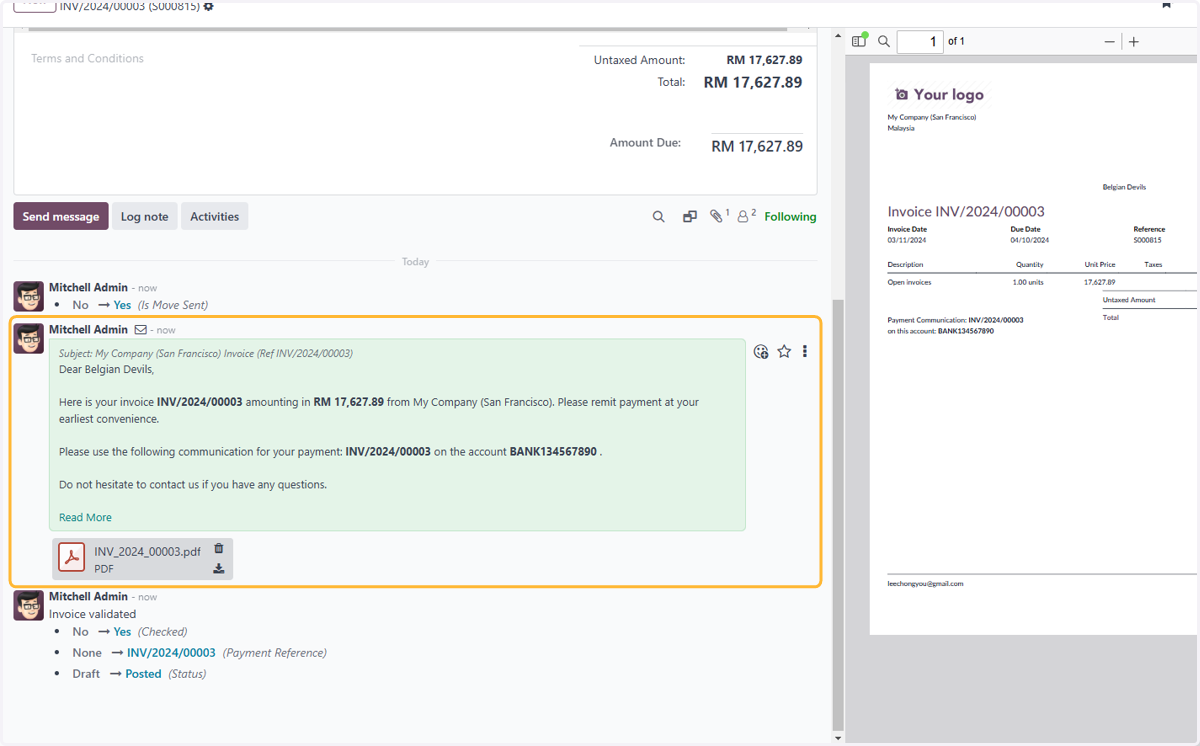Click the Your logo placeholder in the PDF

click(939, 94)
